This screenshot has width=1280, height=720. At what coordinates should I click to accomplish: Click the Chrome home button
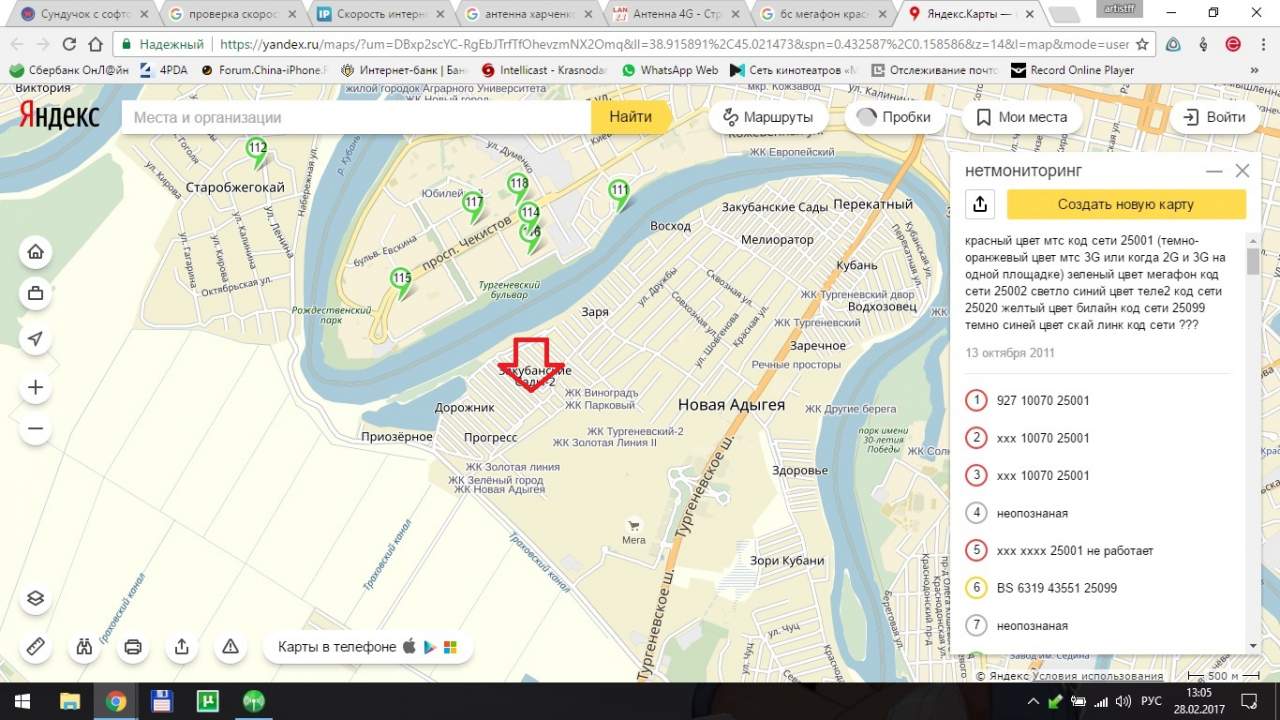click(x=96, y=44)
